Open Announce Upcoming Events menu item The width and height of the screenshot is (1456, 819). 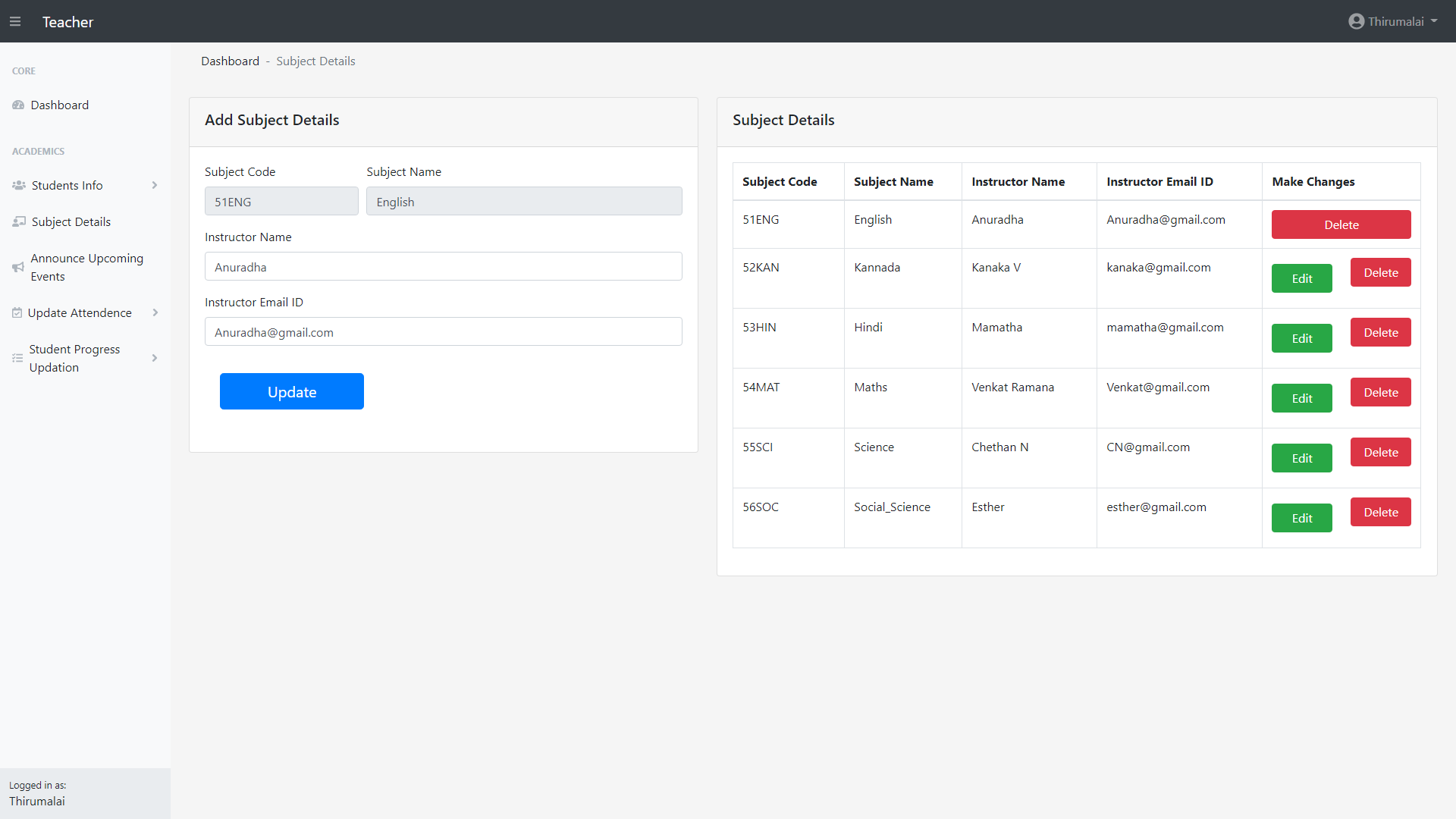tap(86, 268)
